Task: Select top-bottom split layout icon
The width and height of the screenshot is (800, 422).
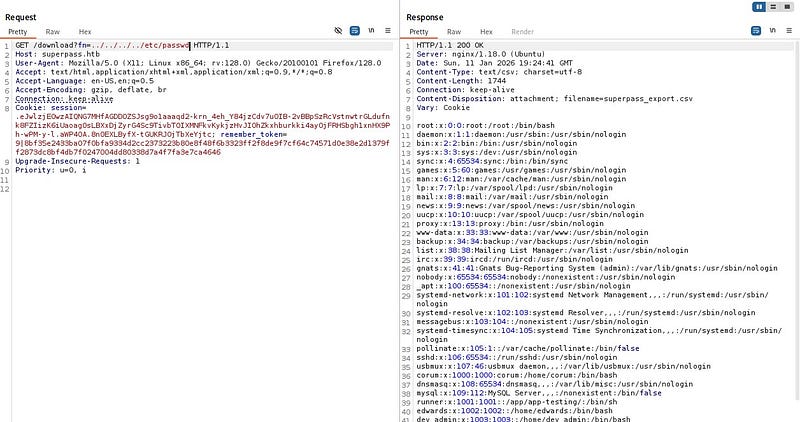Action: pyautogui.click(x=774, y=6)
